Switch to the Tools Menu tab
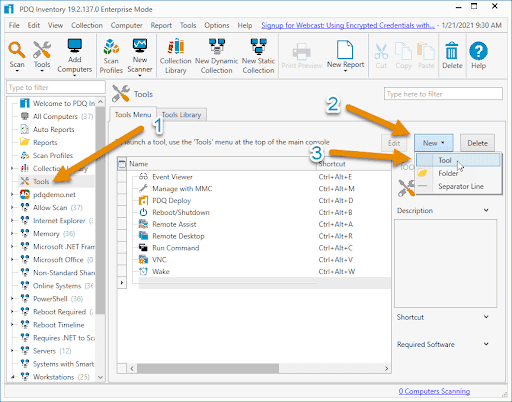 tap(133, 115)
